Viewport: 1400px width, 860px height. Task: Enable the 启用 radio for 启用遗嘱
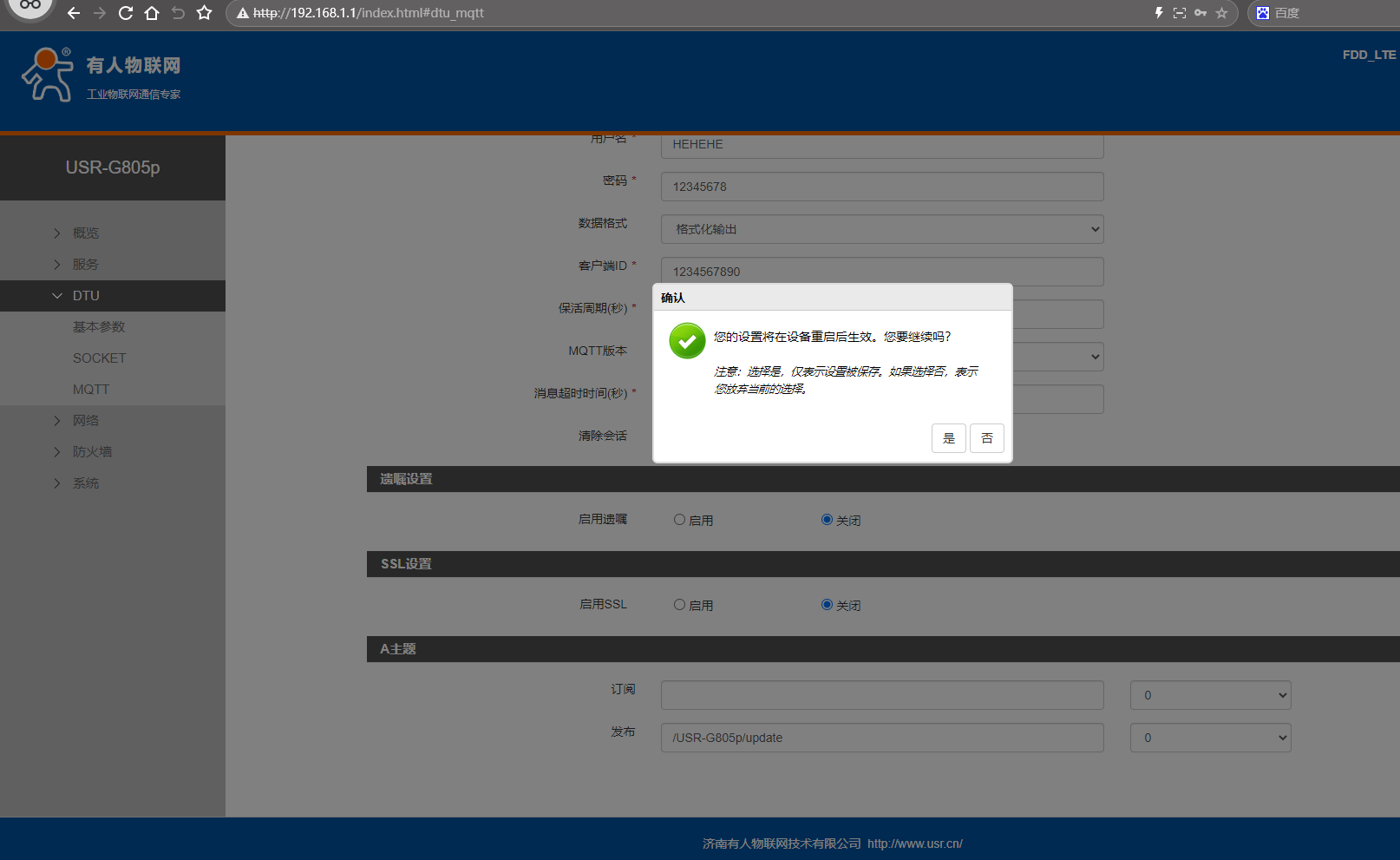click(x=679, y=520)
